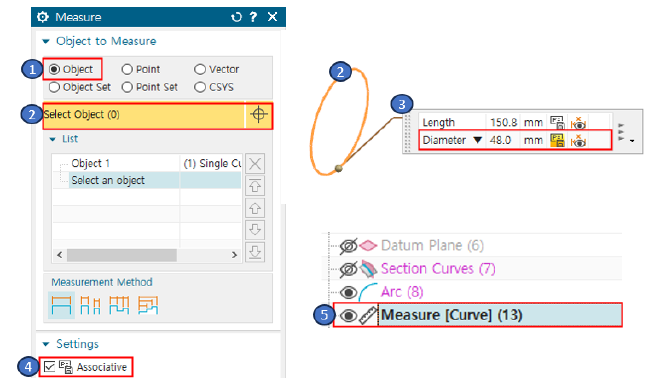Collapse the Settings section
660x386 pixels.
click(x=46, y=344)
